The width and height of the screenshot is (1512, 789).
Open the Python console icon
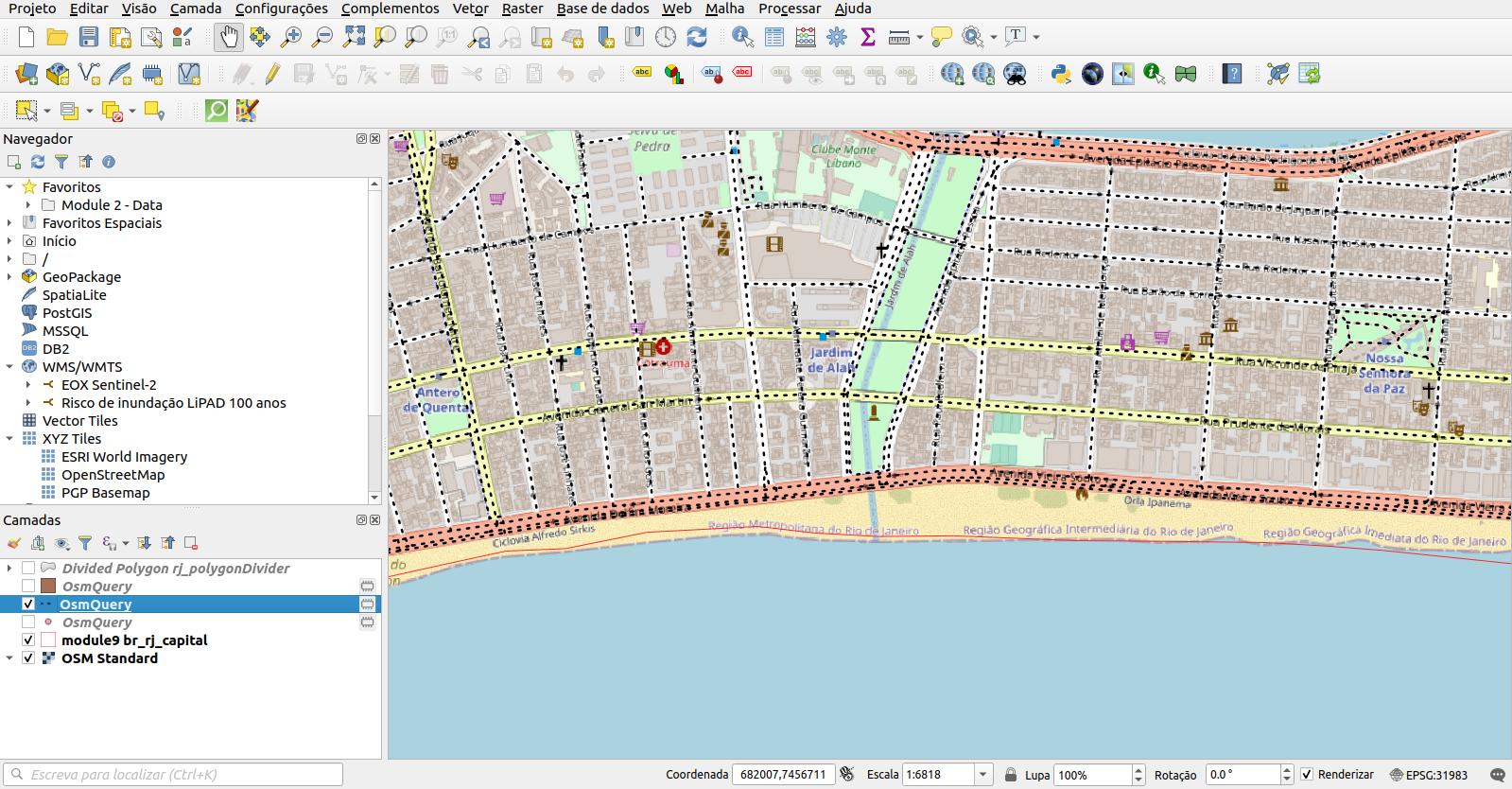[x=1061, y=74]
